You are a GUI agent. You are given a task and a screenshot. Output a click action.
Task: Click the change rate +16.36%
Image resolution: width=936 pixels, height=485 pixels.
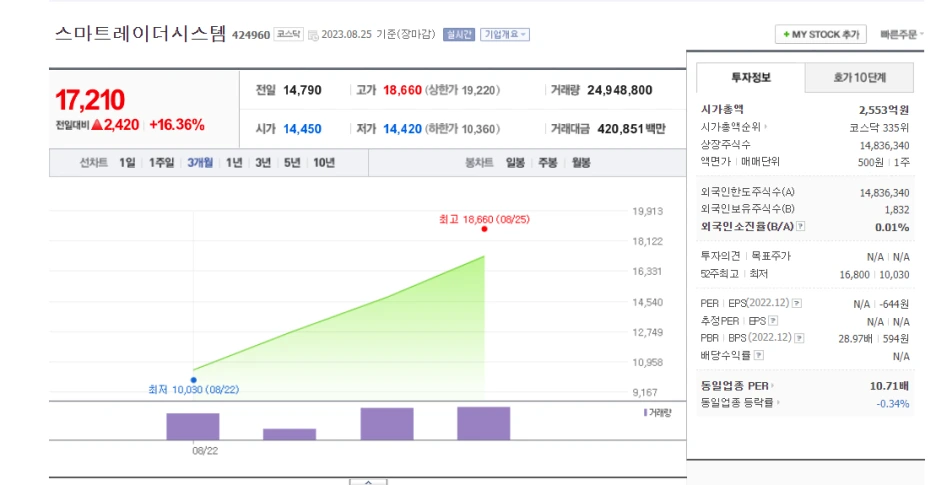pyautogui.click(x=177, y=125)
